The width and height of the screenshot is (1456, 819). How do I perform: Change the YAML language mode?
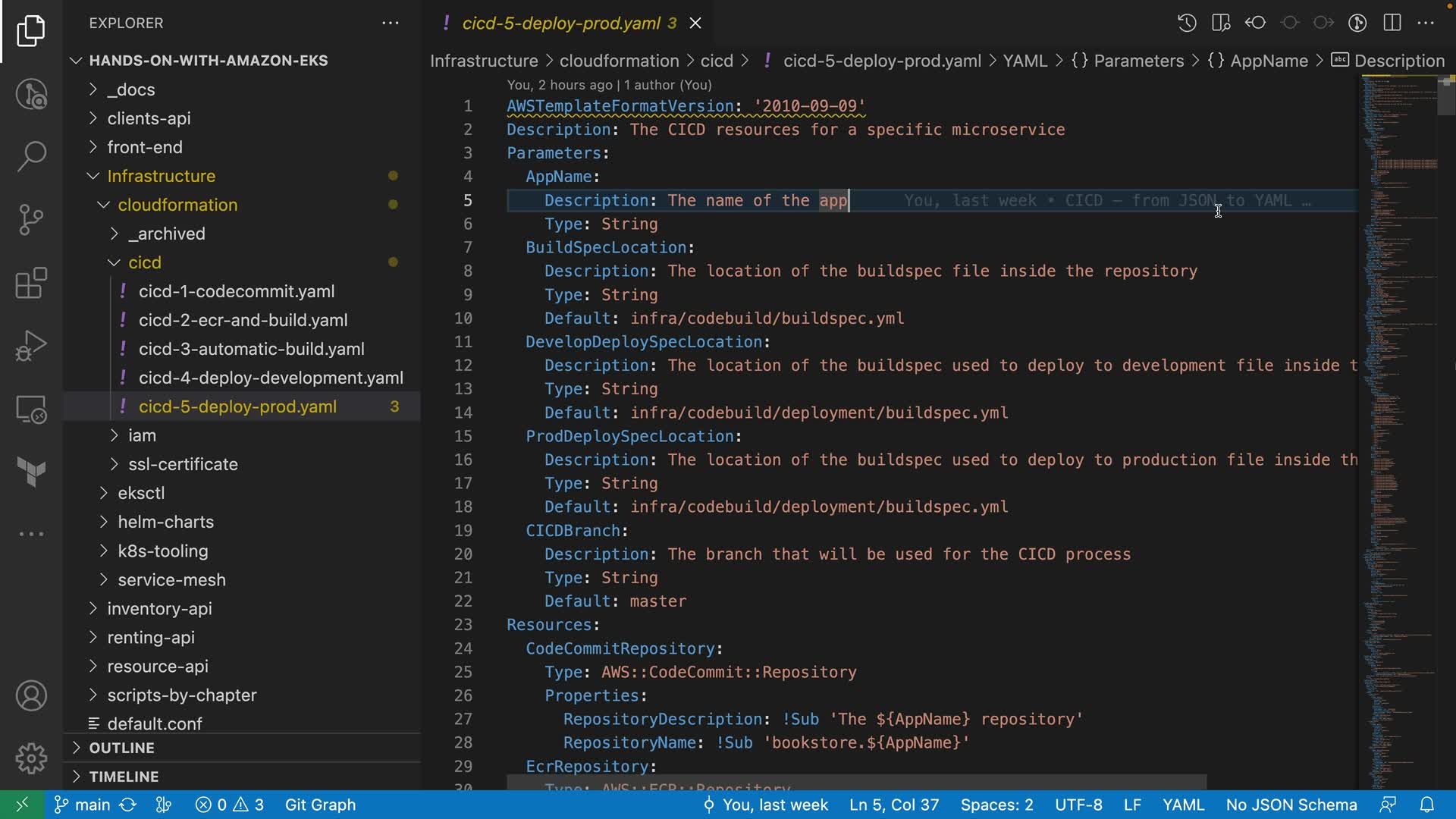click(1183, 805)
